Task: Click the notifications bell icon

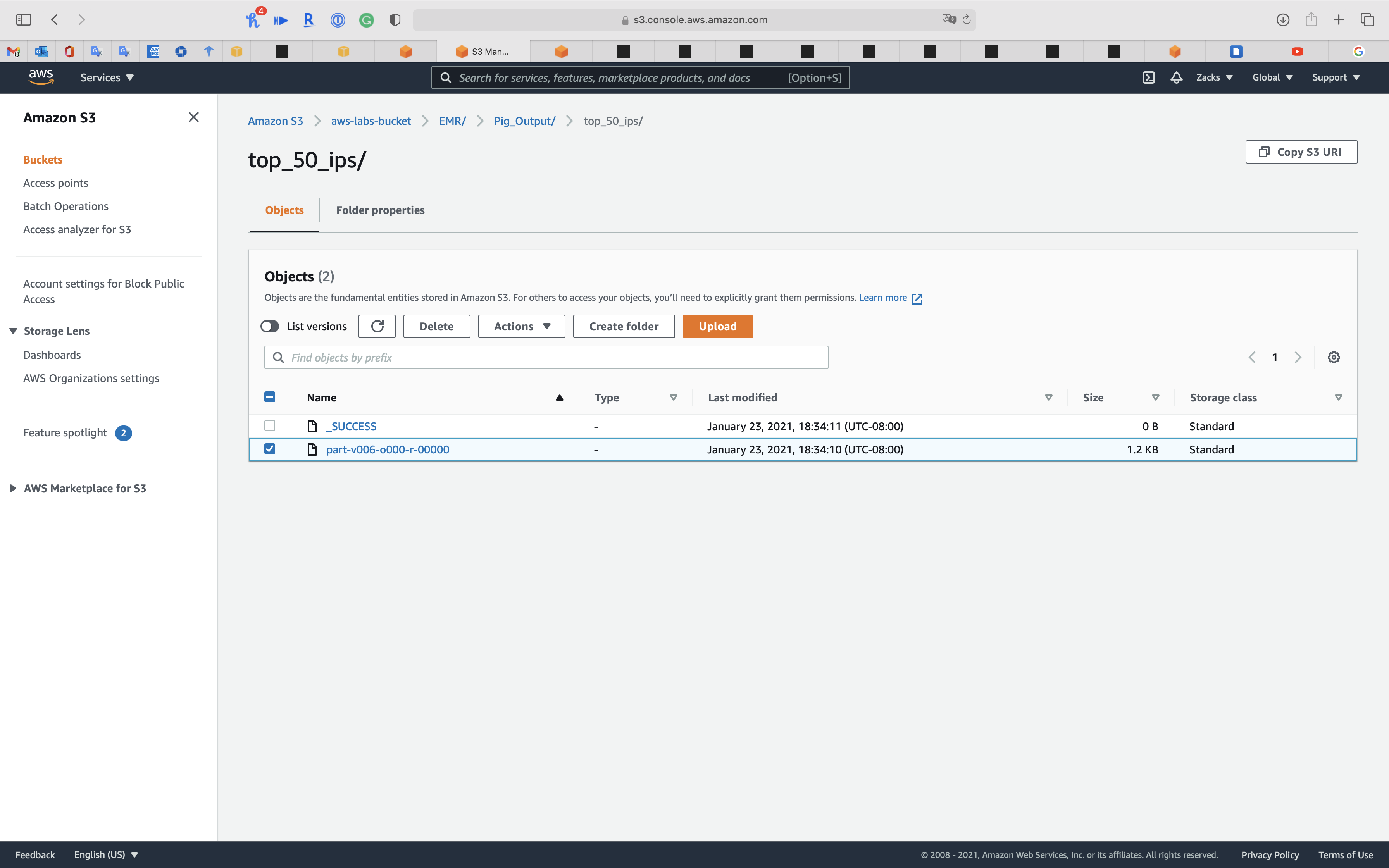Action: (1176, 77)
